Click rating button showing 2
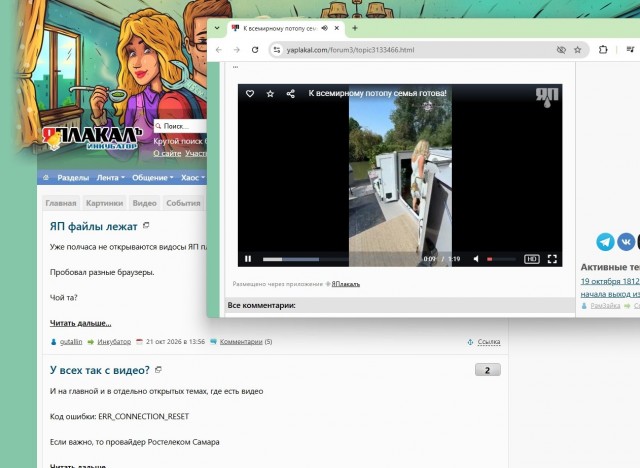 coord(488,370)
